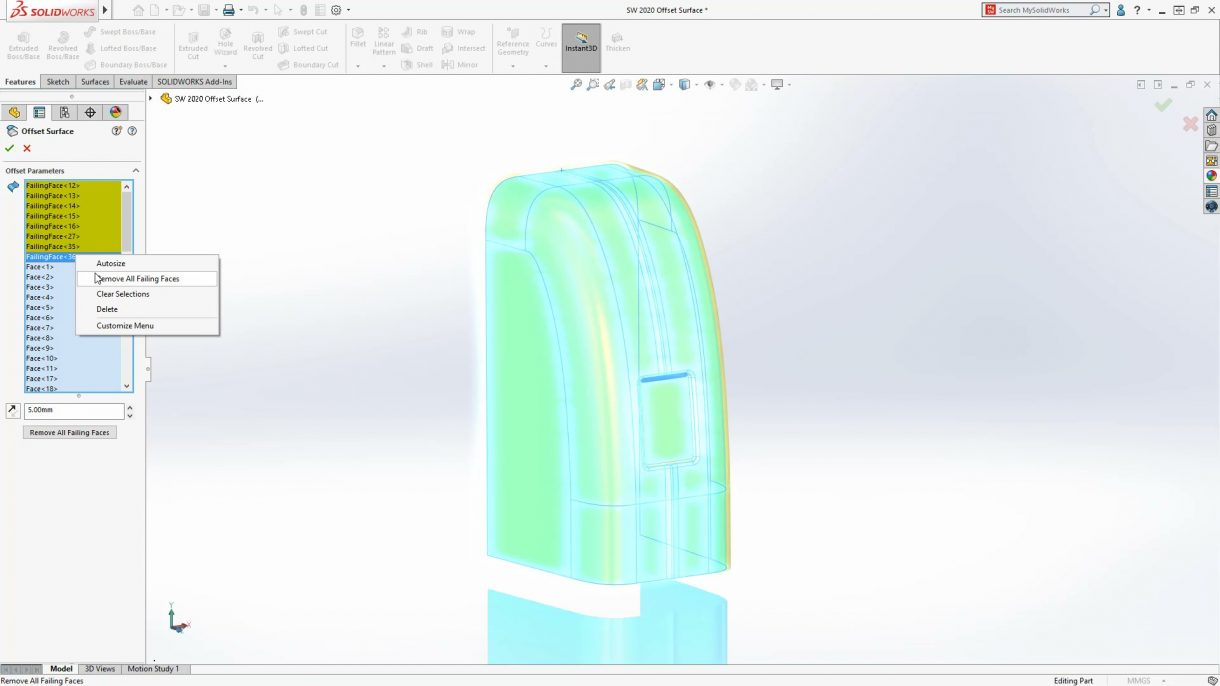Click the Offset Surface detailed help icon

(x=132, y=131)
